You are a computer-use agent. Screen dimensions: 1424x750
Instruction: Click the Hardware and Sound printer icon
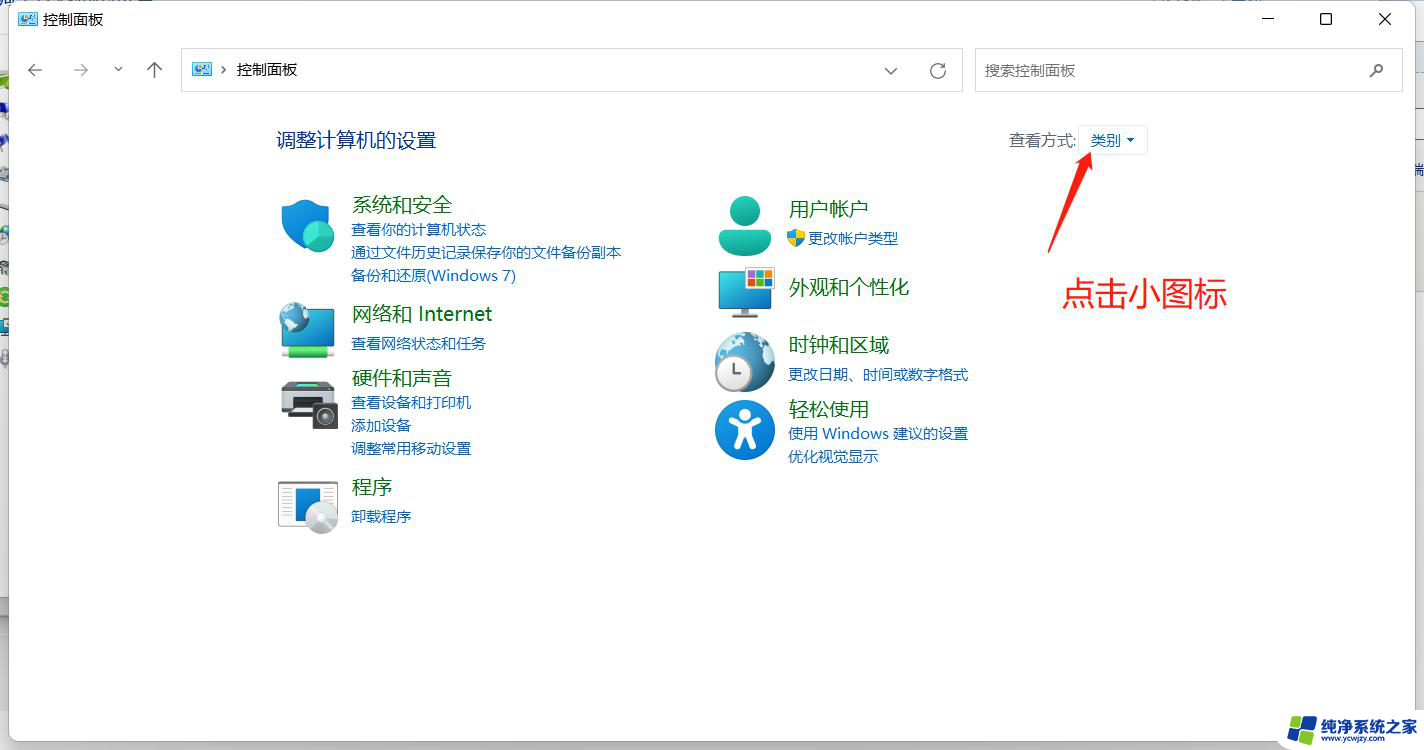point(309,404)
